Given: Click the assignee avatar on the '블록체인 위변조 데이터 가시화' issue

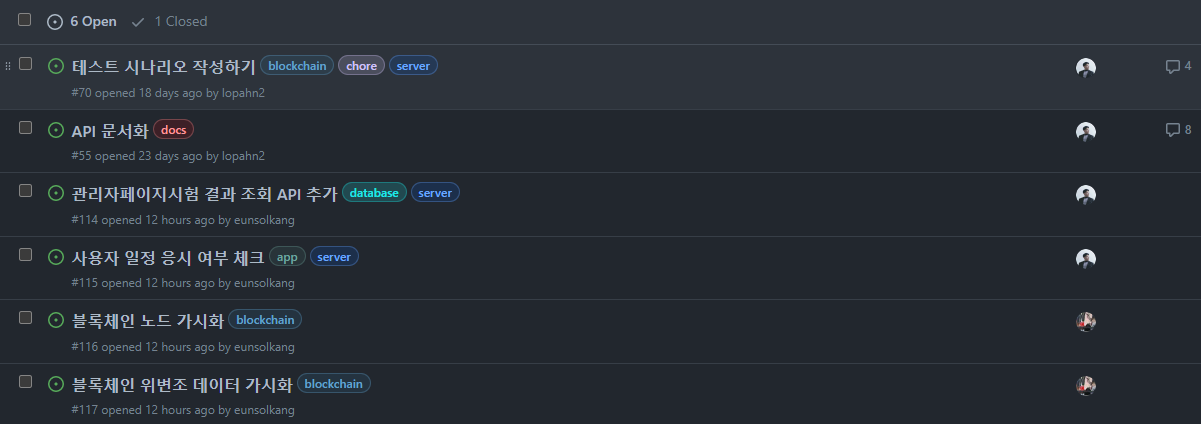Looking at the screenshot, I should click(x=1086, y=385).
